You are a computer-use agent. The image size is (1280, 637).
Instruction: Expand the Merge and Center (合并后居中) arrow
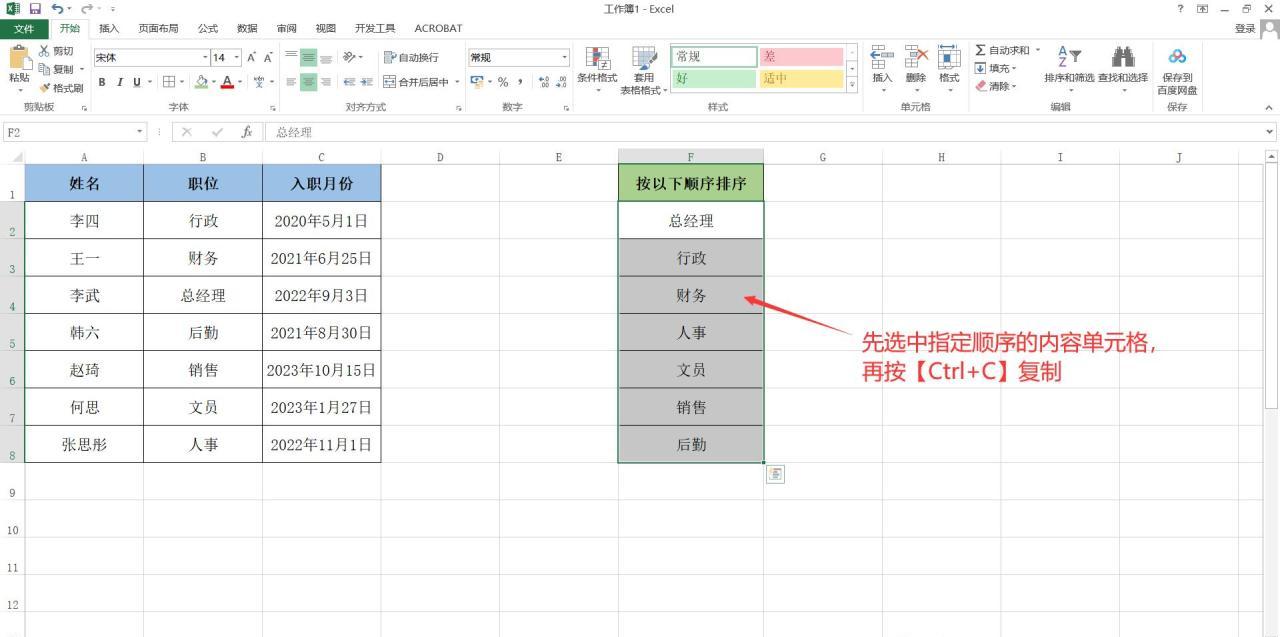pyautogui.click(x=458, y=82)
